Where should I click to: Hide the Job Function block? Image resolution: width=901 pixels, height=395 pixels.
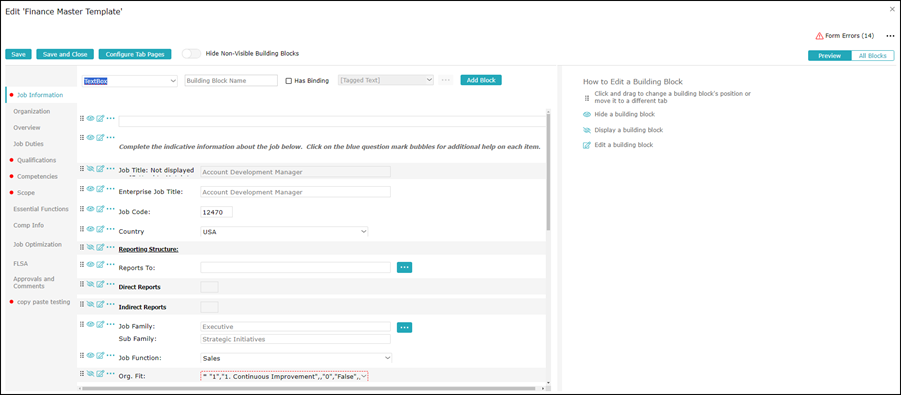[x=90, y=355]
